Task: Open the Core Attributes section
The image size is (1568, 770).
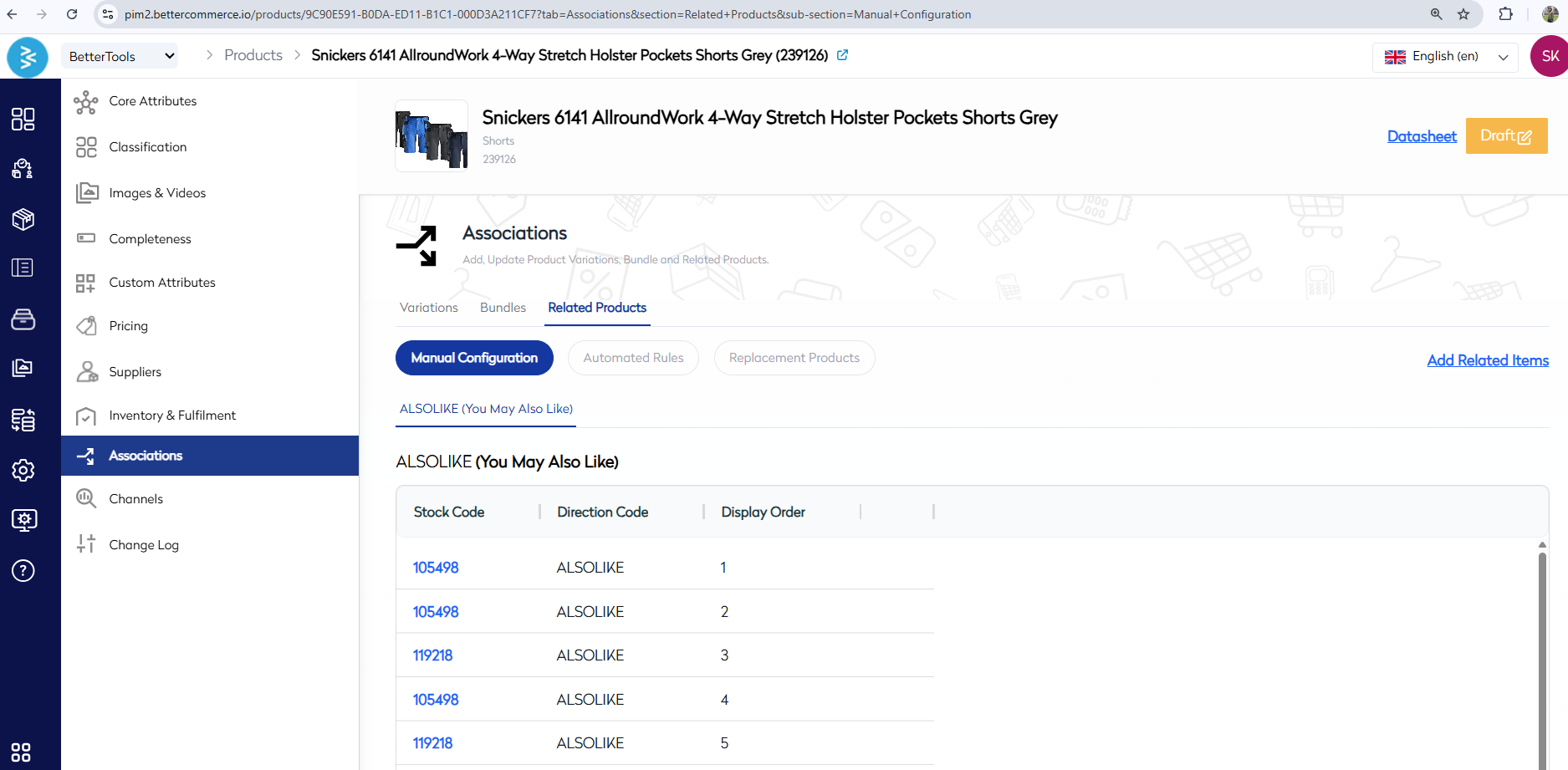Action: (x=152, y=101)
